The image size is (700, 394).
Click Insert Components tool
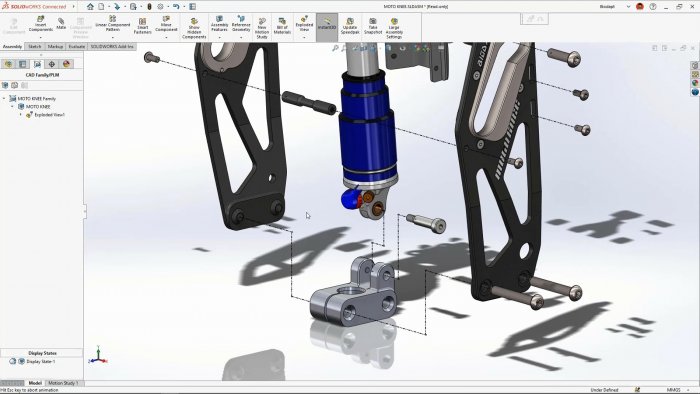pyautogui.click(x=41, y=24)
